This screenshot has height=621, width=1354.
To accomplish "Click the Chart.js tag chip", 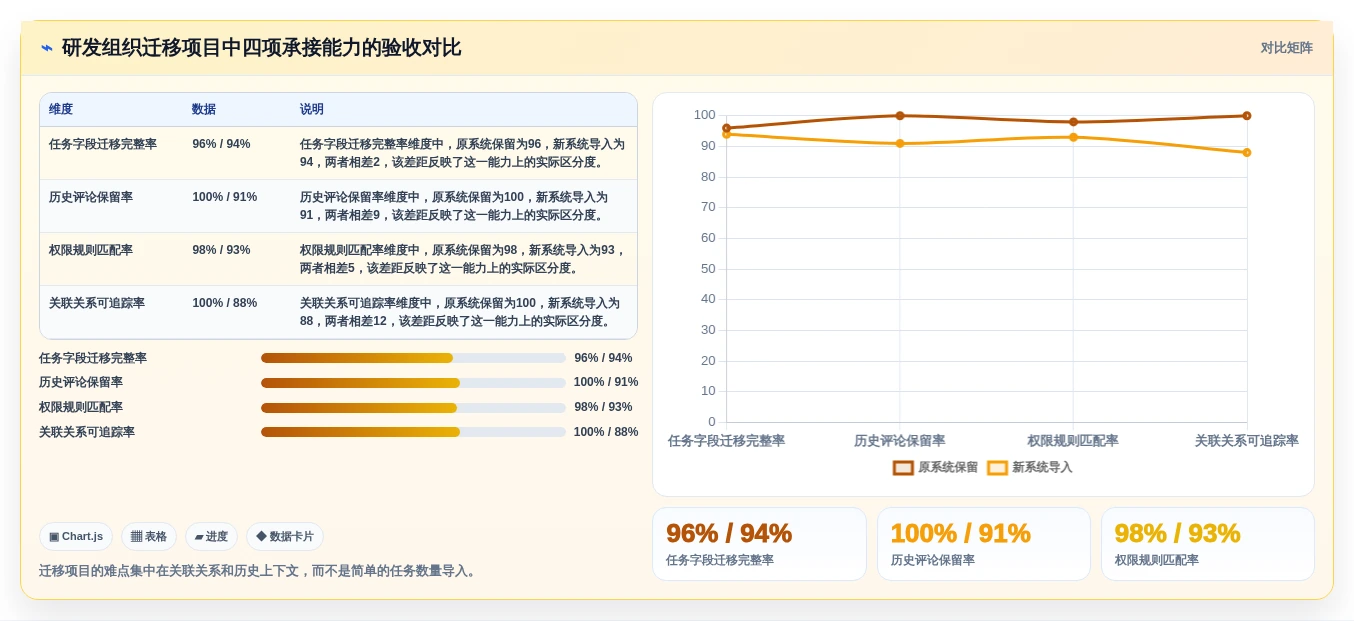I will pyautogui.click(x=76, y=537).
